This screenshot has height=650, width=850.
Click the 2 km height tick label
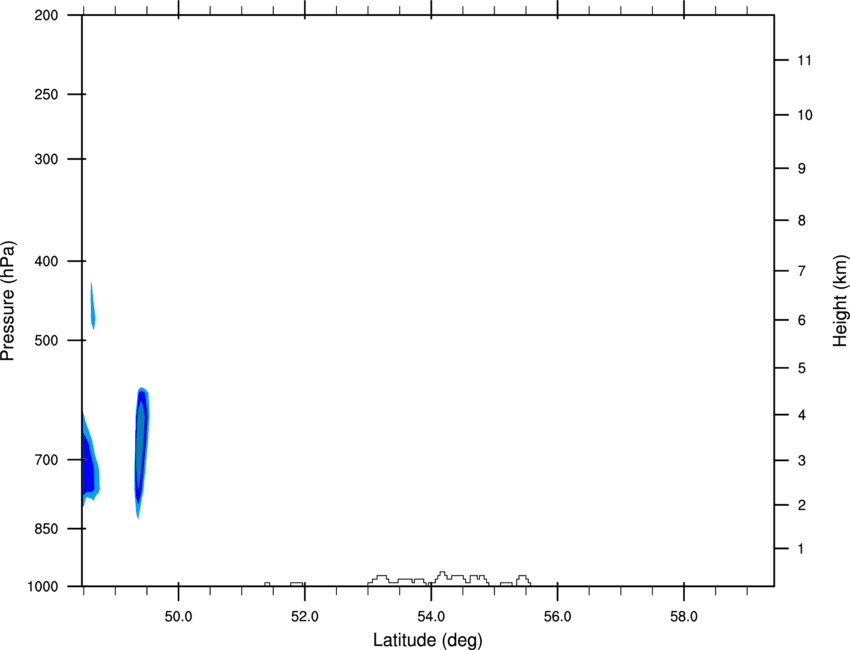coord(802,505)
